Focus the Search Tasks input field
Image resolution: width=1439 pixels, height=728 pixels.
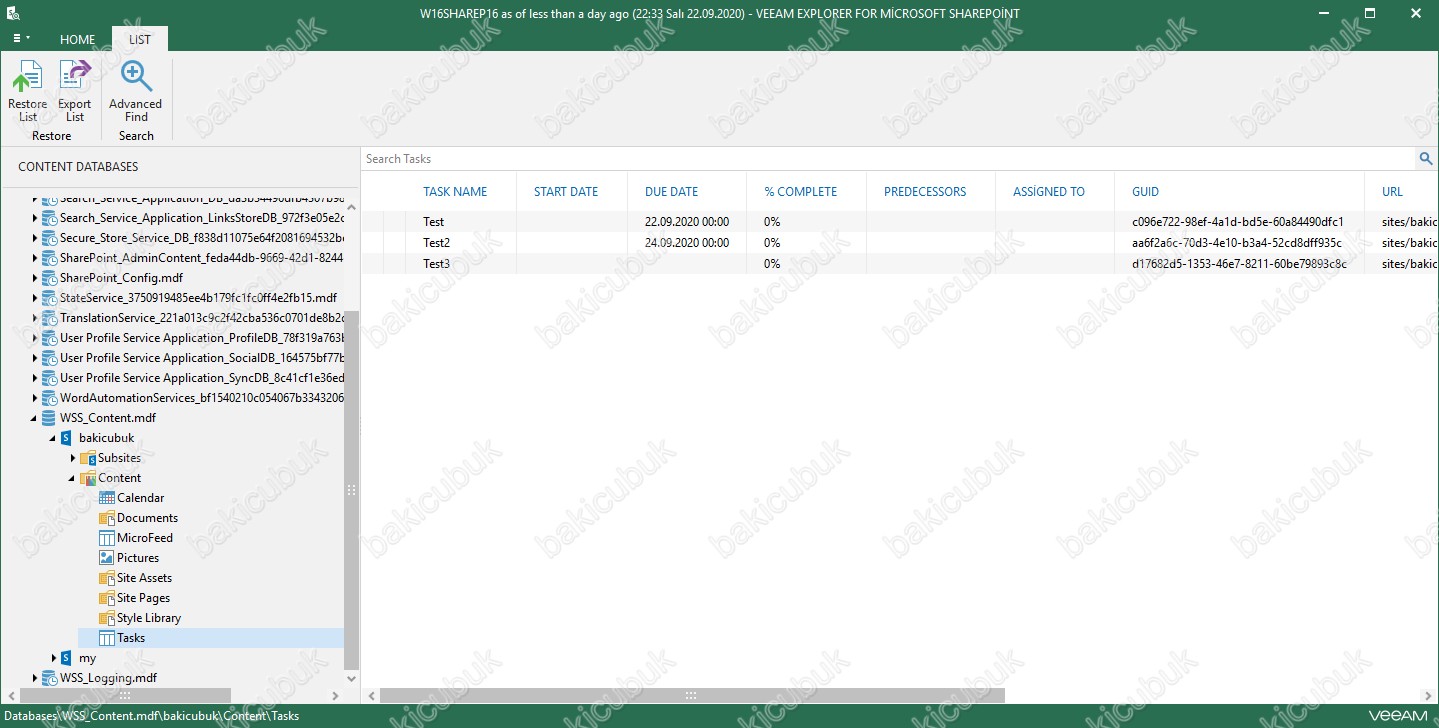tap(888, 159)
